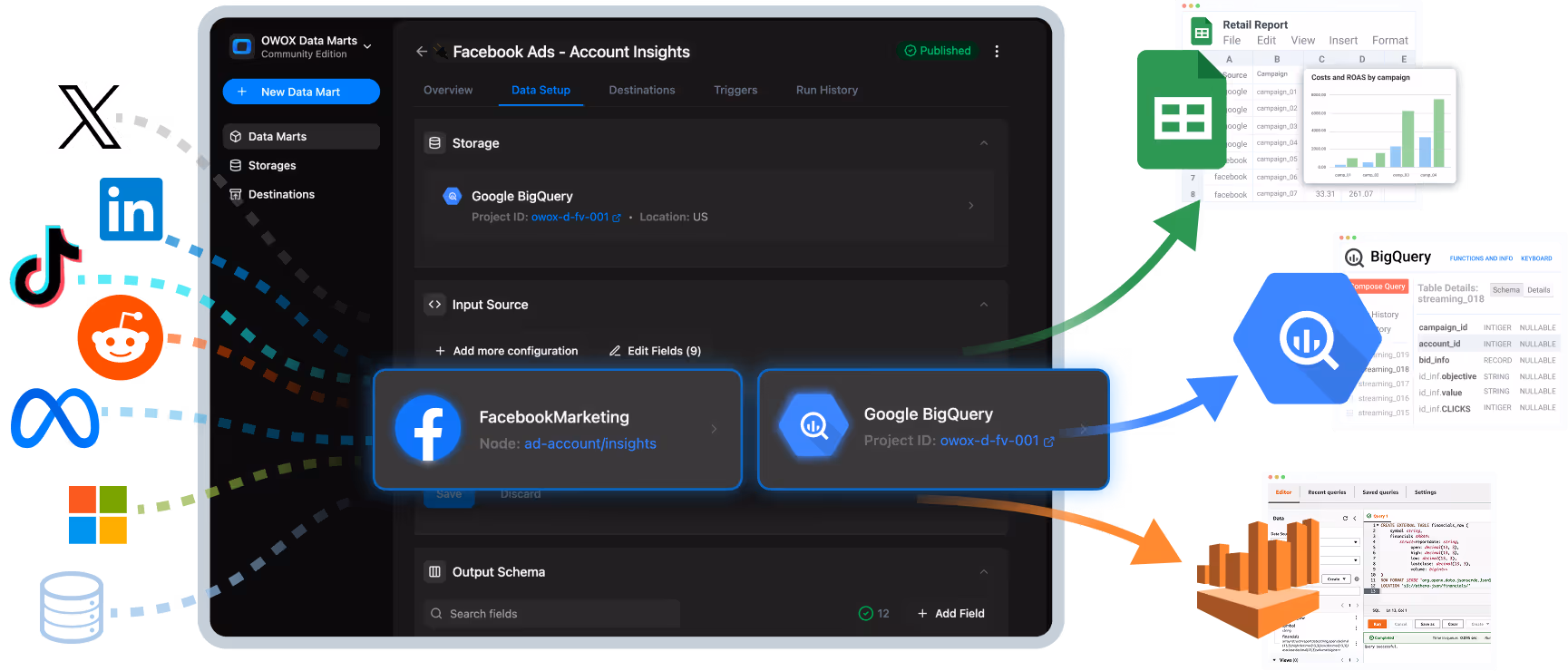Click the LinkedIn logo
The width and height of the screenshot is (1568, 671).
131,209
